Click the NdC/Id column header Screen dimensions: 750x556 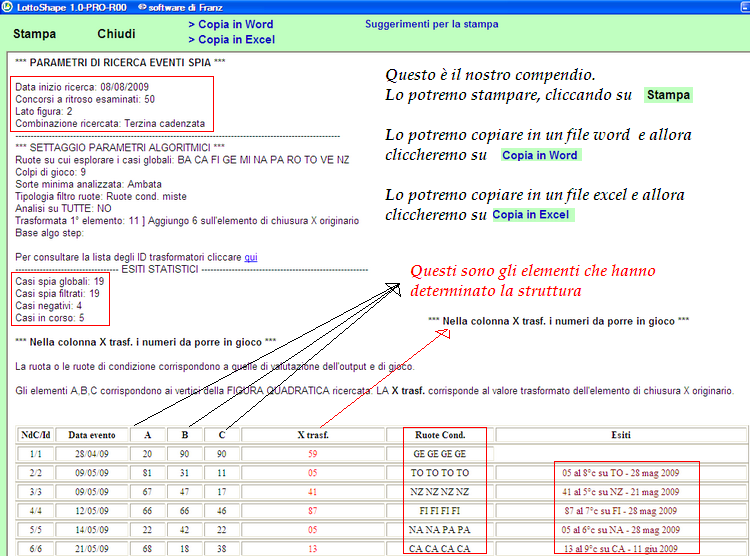(x=35, y=435)
